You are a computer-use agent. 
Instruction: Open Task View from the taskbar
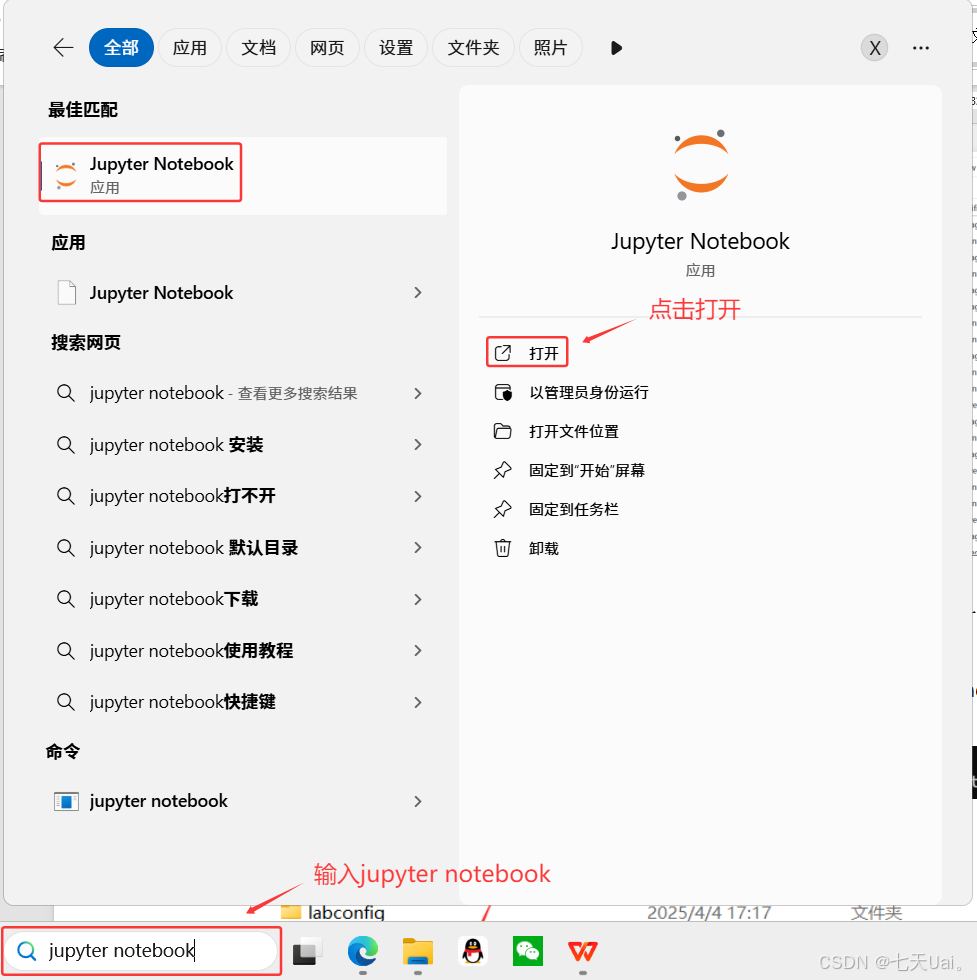307,951
